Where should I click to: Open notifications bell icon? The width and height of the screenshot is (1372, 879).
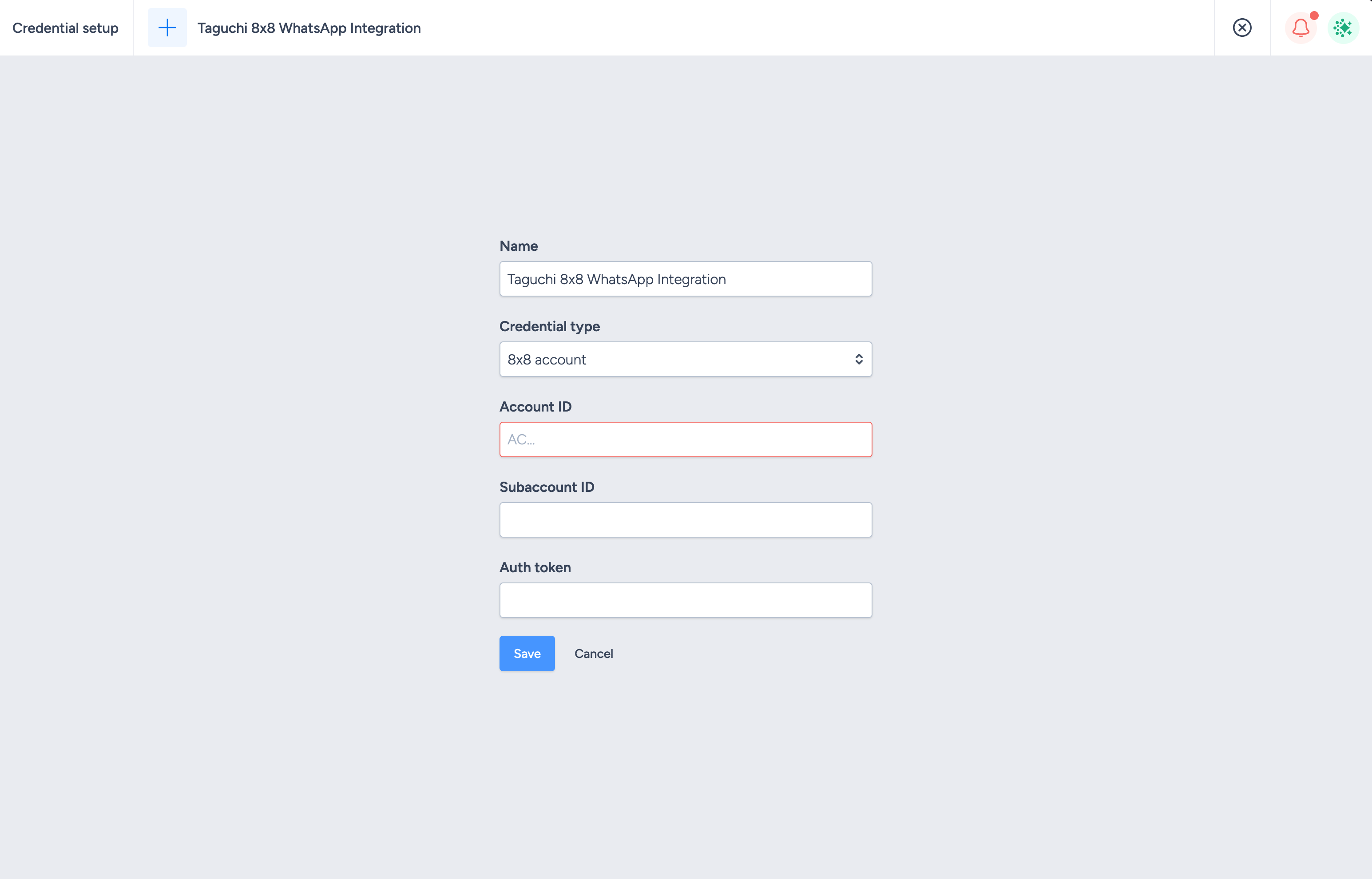pos(1301,28)
